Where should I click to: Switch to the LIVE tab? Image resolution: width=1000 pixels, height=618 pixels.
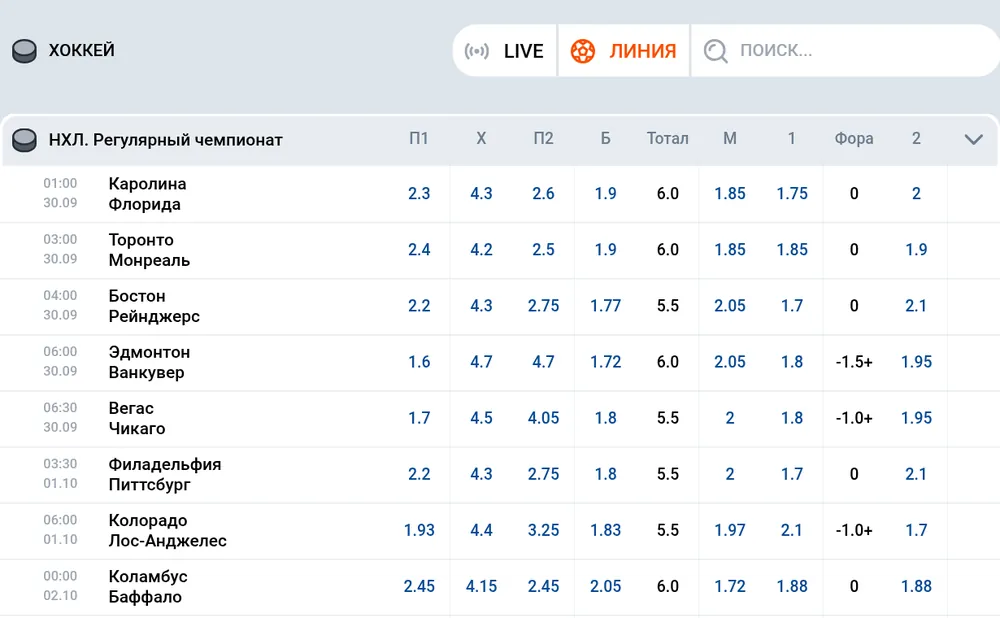504,51
